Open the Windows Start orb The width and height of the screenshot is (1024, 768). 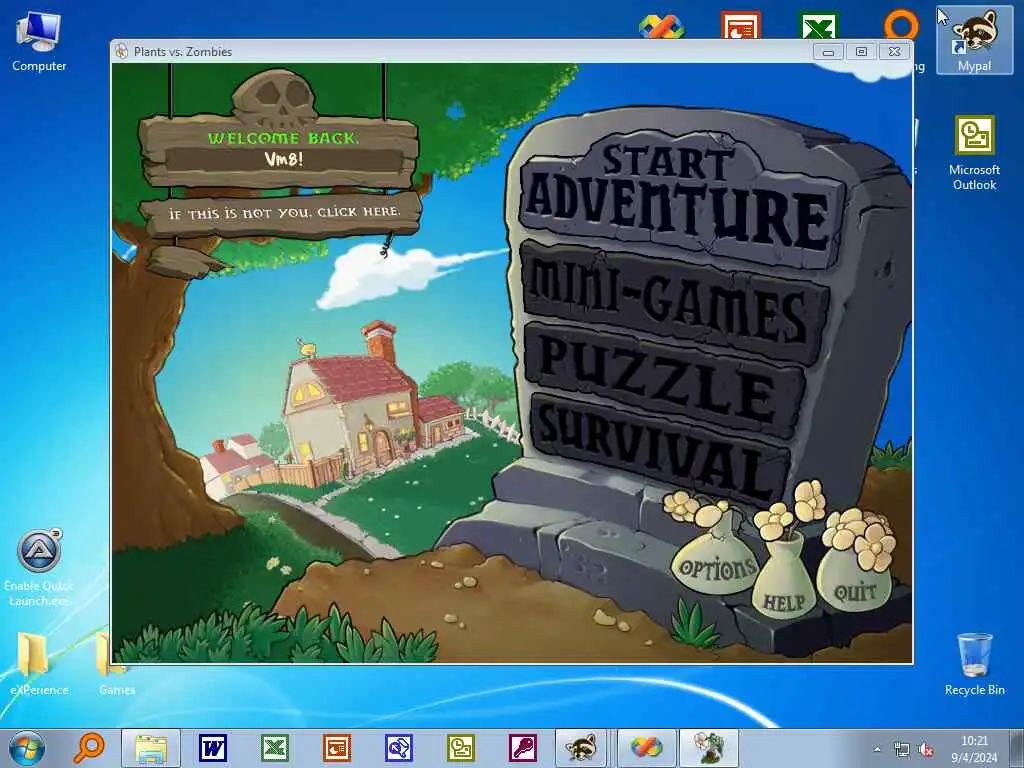click(27, 748)
